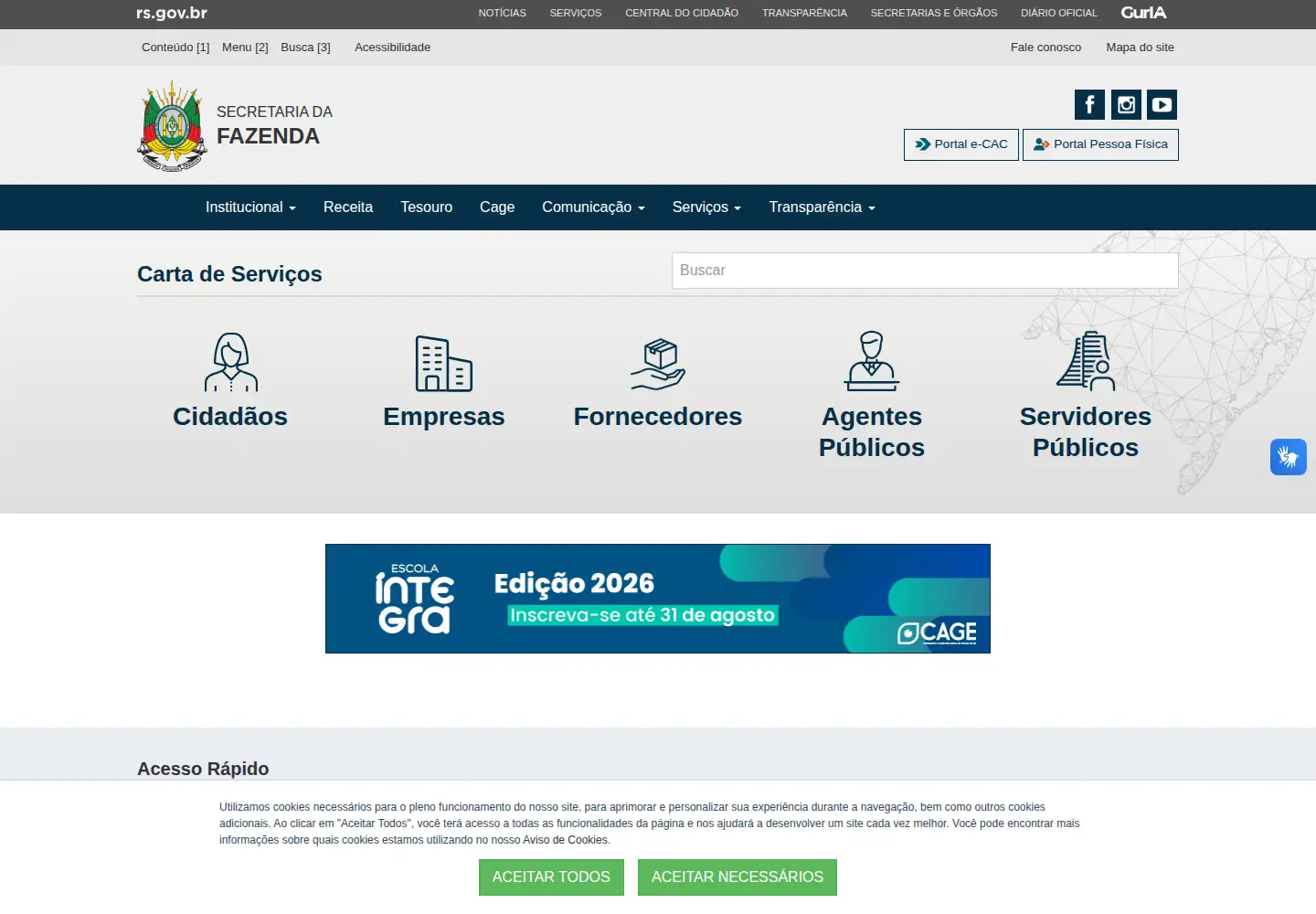This screenshot has width=1316, height=914.
Task: Open the Acessibilidade link
Action: (392, 48)
